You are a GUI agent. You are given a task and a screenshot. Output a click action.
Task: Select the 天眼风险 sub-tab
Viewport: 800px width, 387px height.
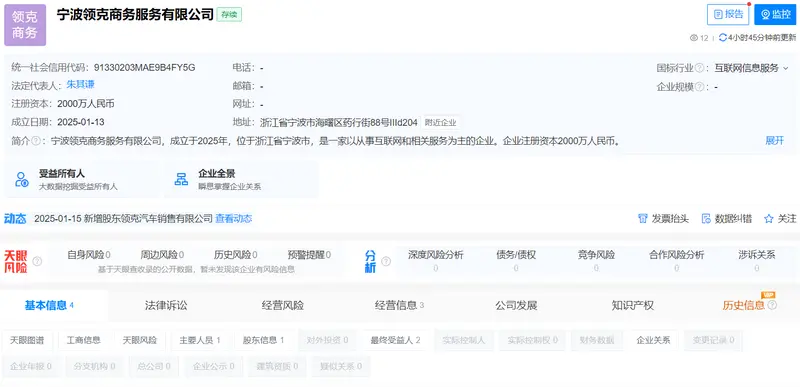pyautogui.click(x=140, y=340)
